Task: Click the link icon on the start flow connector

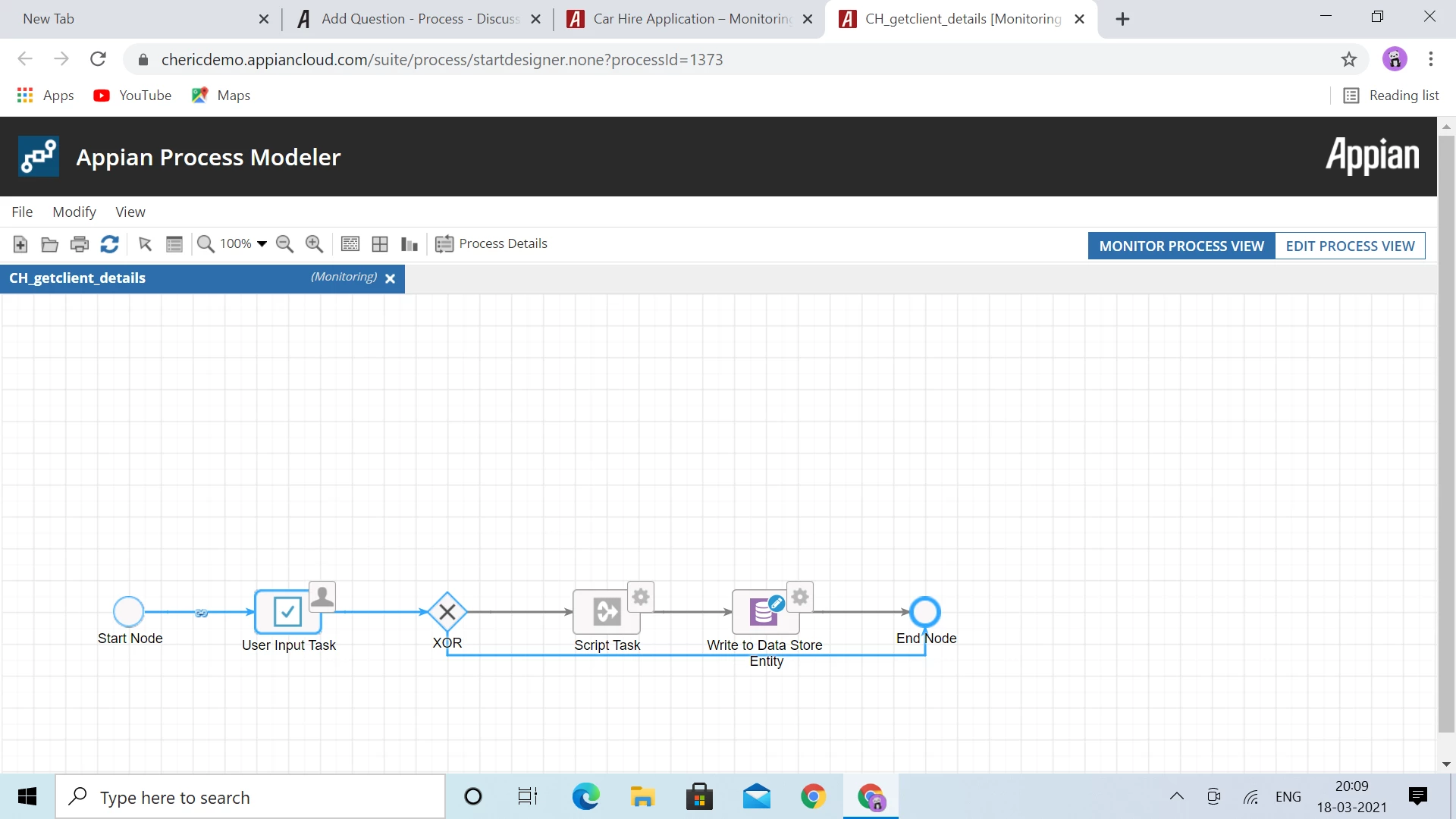Action: point(201,613)
